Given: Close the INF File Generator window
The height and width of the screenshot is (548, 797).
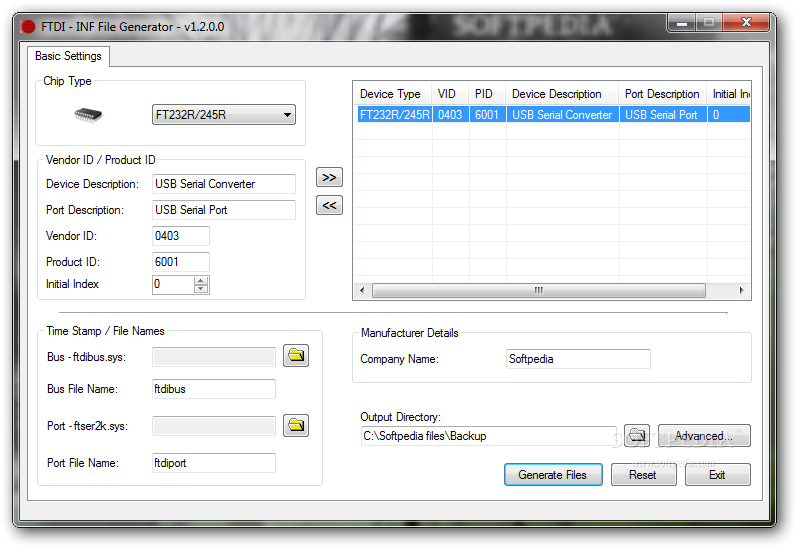Looking at the screenshot, I should click(x=746, y=22).
